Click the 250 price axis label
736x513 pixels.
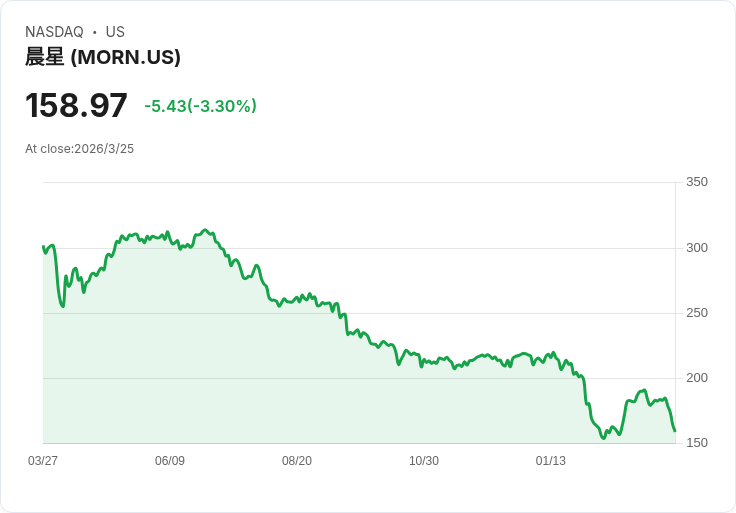697,313
